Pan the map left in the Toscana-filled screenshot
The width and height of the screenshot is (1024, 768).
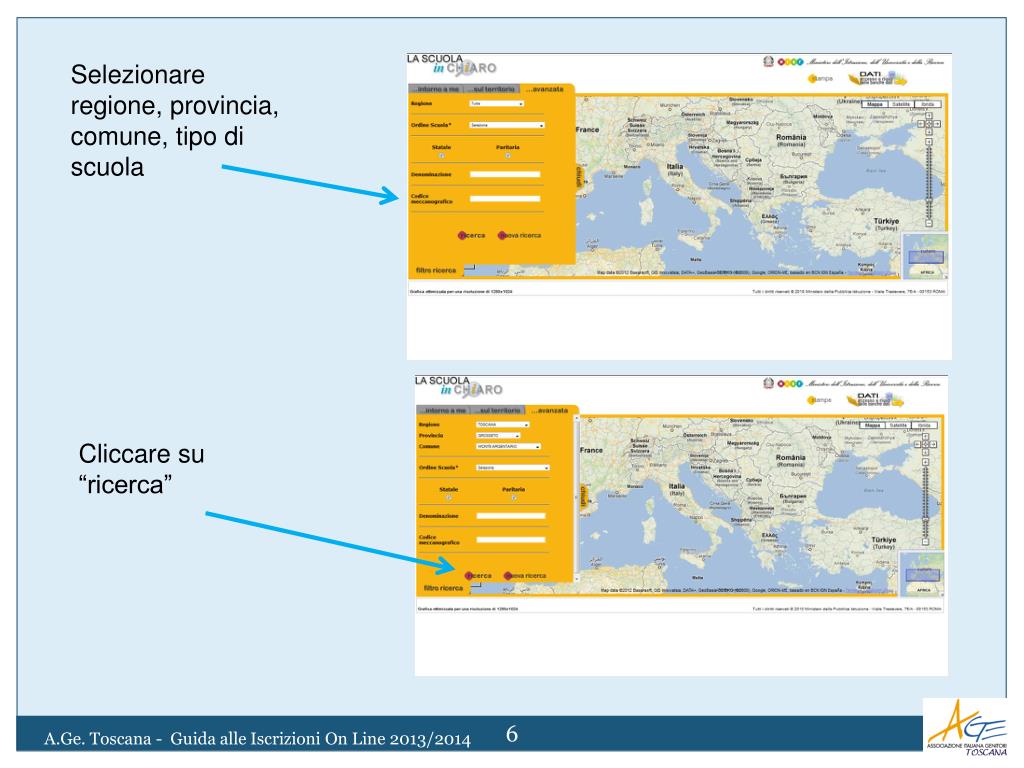918,444
